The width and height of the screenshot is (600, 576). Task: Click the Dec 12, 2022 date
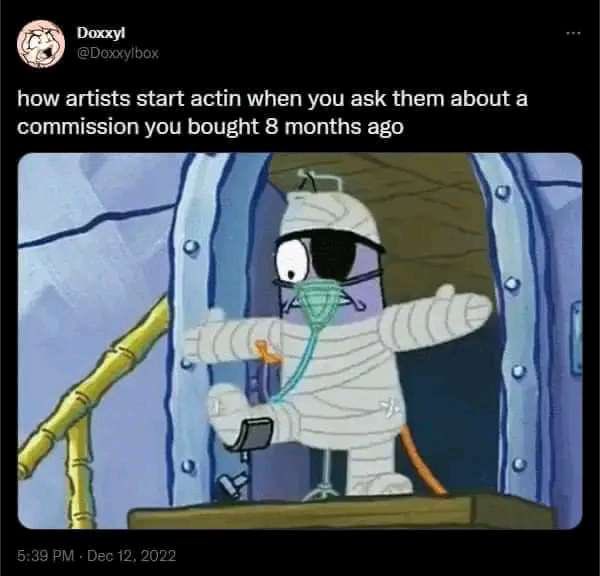click(132, 555)
